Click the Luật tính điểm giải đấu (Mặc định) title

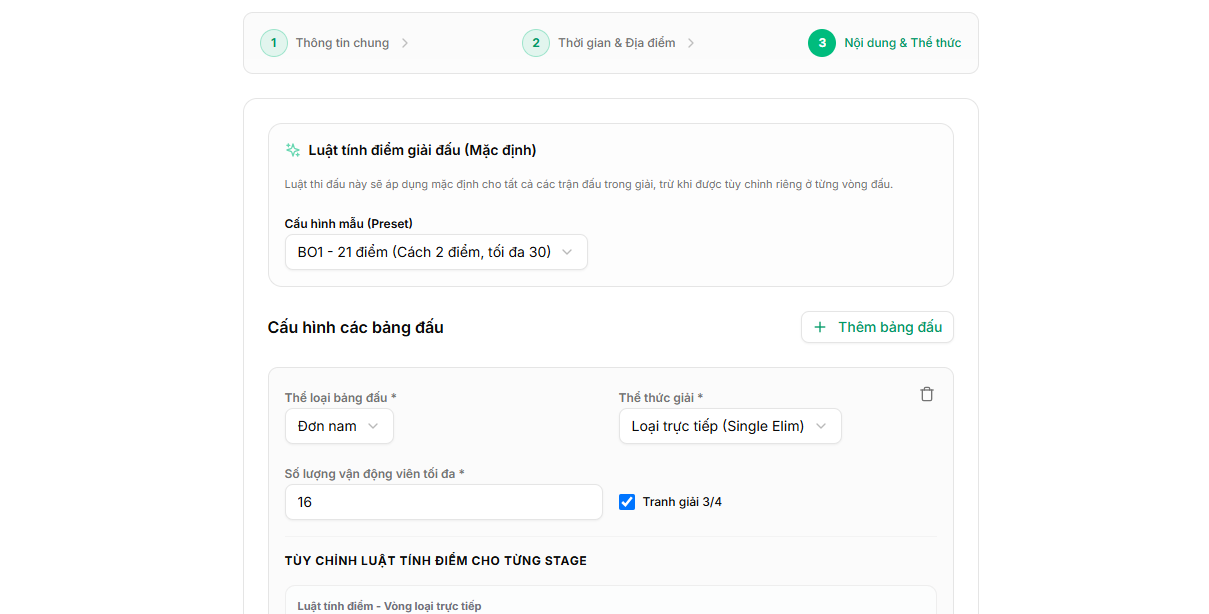pyautogui.click(x=423, y=150)
